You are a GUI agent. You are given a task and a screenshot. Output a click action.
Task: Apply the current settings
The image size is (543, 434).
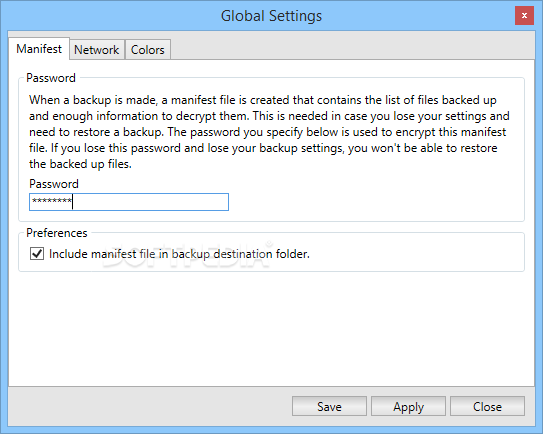pyautogui.click(x=408, y=406)
